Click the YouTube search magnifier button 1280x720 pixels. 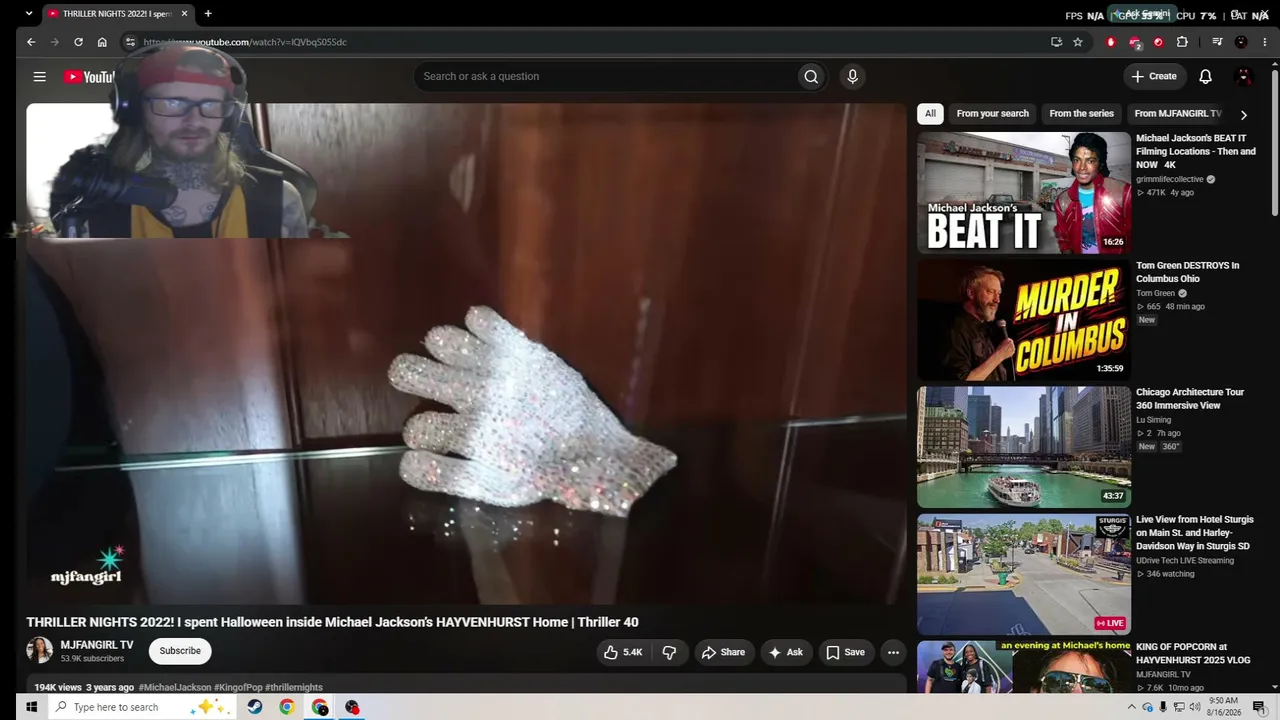point(811,76)
